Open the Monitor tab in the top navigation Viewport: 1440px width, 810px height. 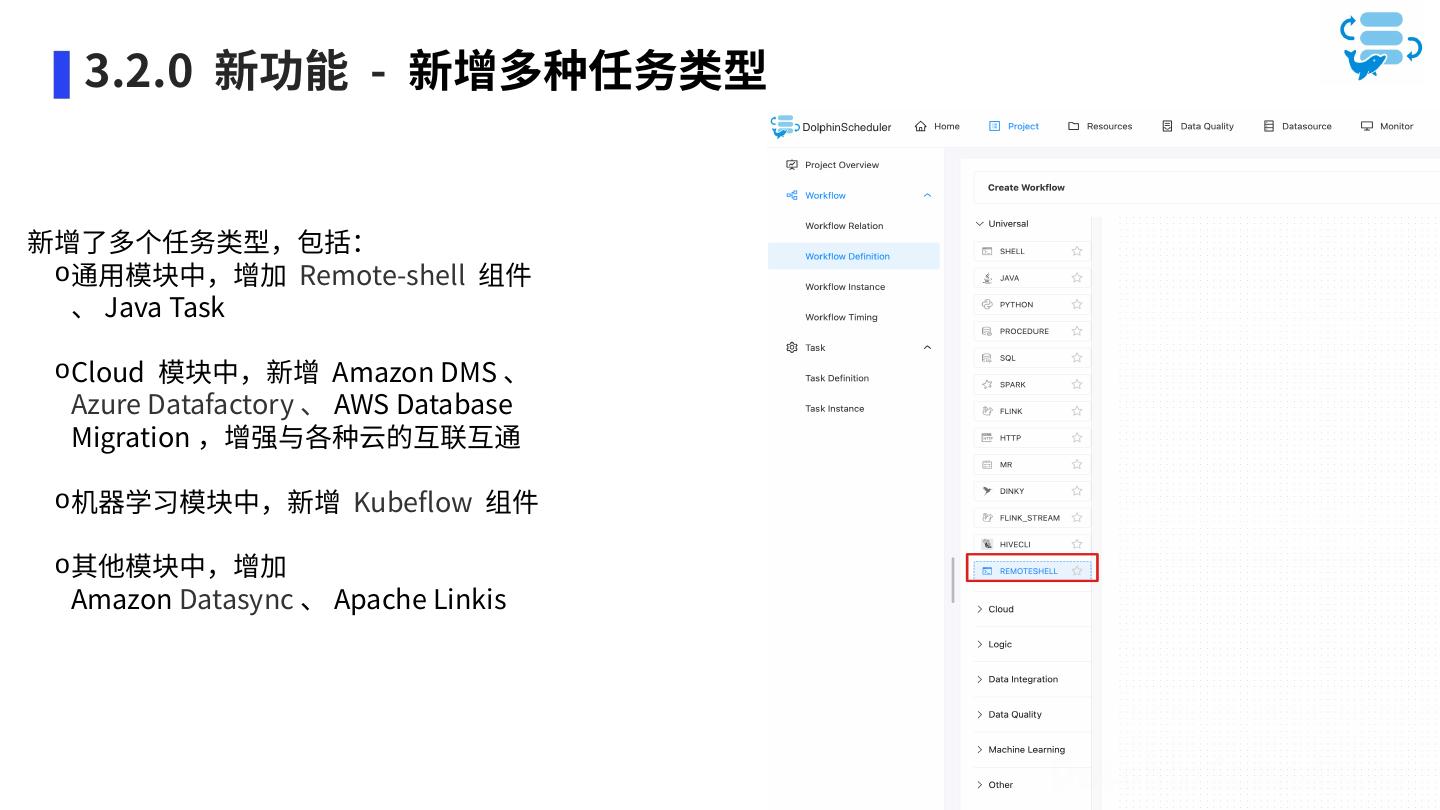1387,127
